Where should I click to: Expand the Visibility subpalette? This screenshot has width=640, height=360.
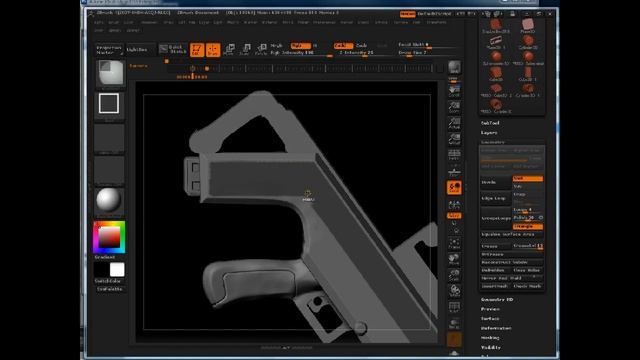point(491,347)
